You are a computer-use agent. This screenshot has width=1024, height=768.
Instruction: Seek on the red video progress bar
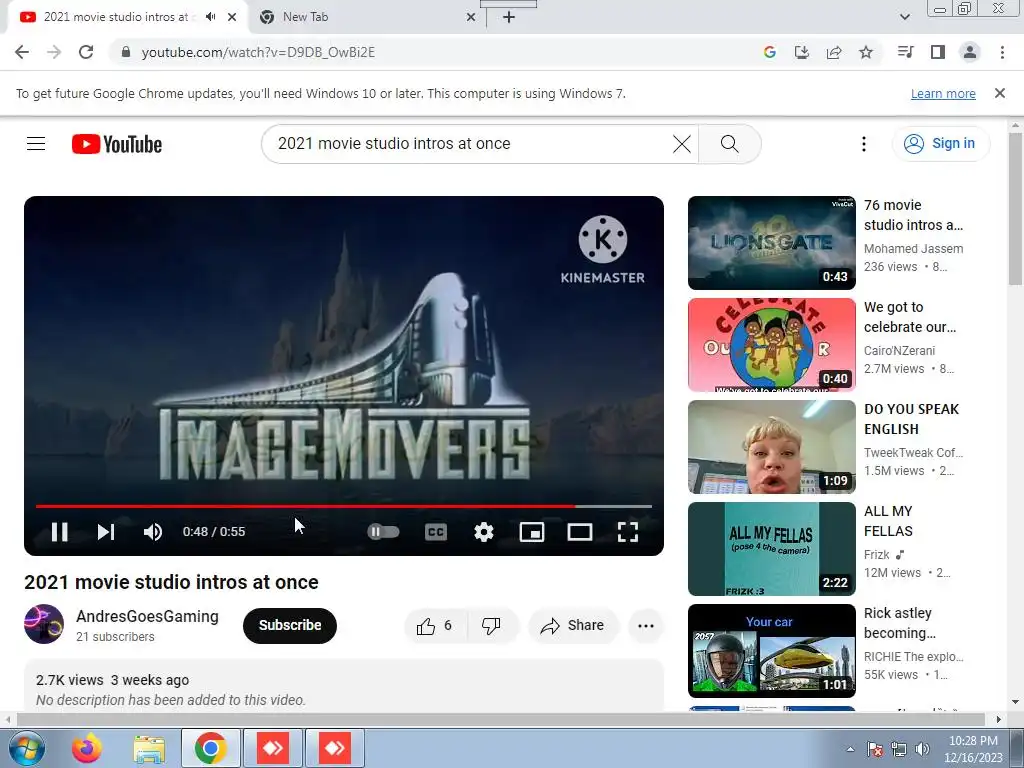344,506
